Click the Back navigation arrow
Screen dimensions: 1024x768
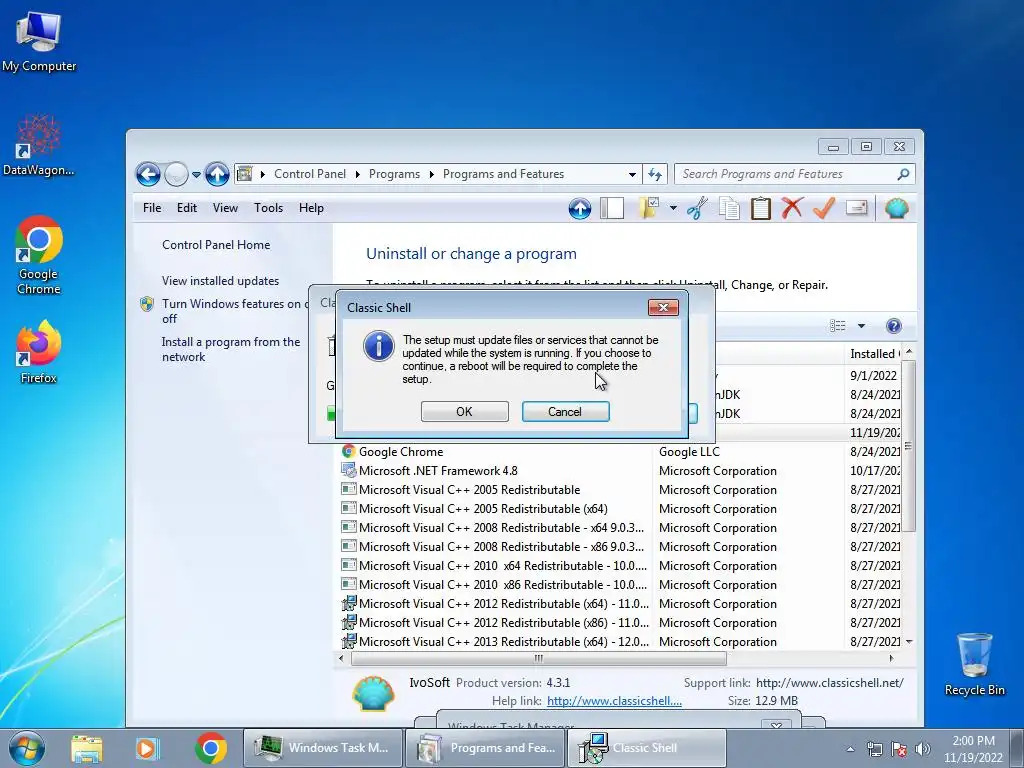[x=148, y=174]
